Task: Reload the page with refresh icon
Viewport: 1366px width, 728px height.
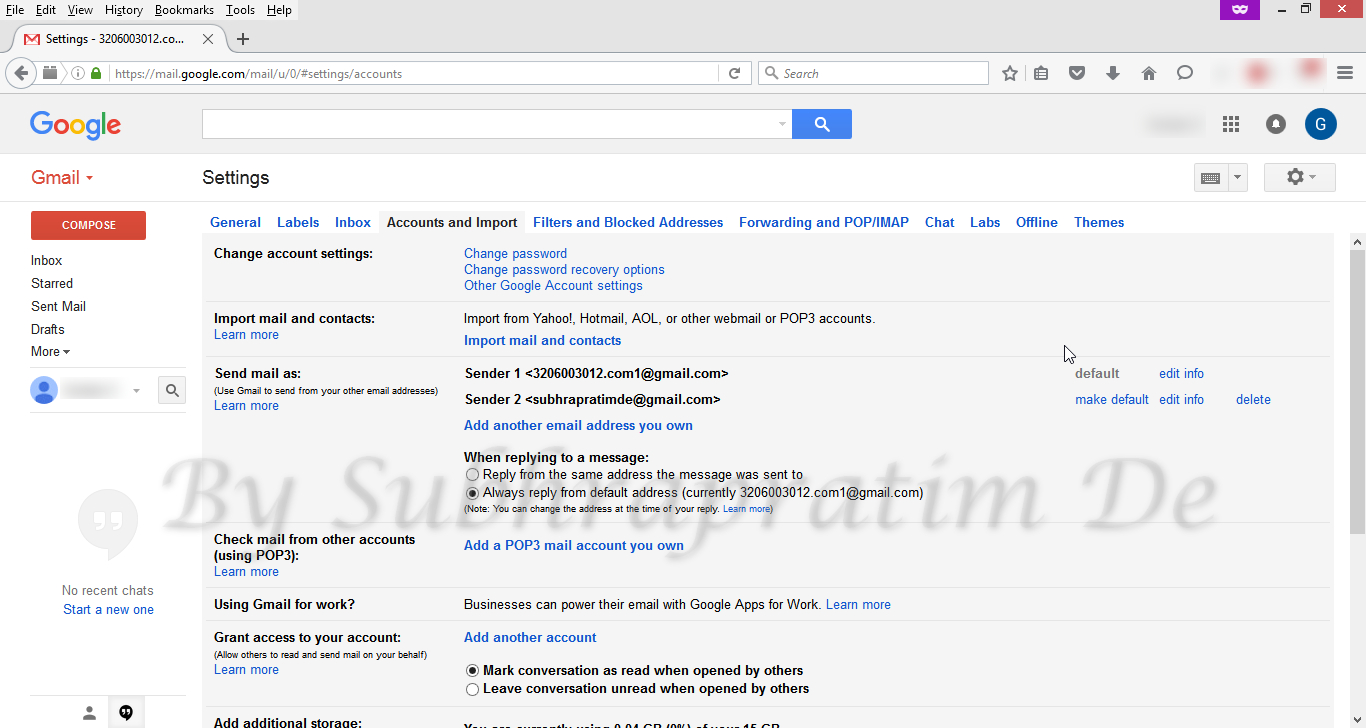Action: tap(734, 73)
